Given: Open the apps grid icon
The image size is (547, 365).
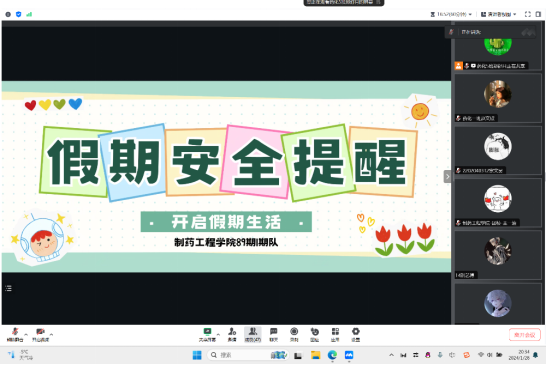Looking at the screenshot, I should pos(335,335).
